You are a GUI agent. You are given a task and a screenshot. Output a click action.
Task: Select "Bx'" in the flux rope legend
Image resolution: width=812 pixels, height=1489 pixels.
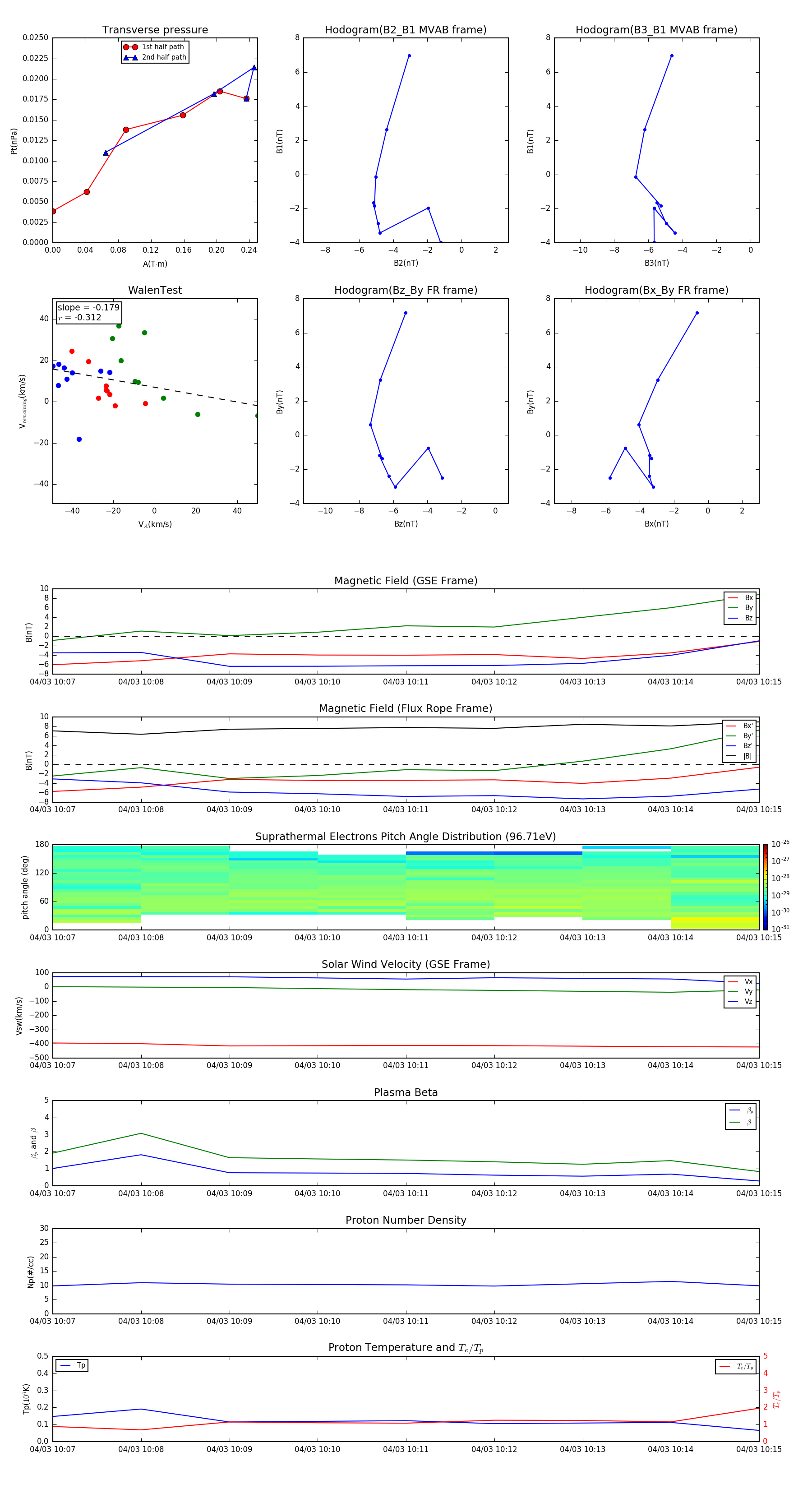740,726
